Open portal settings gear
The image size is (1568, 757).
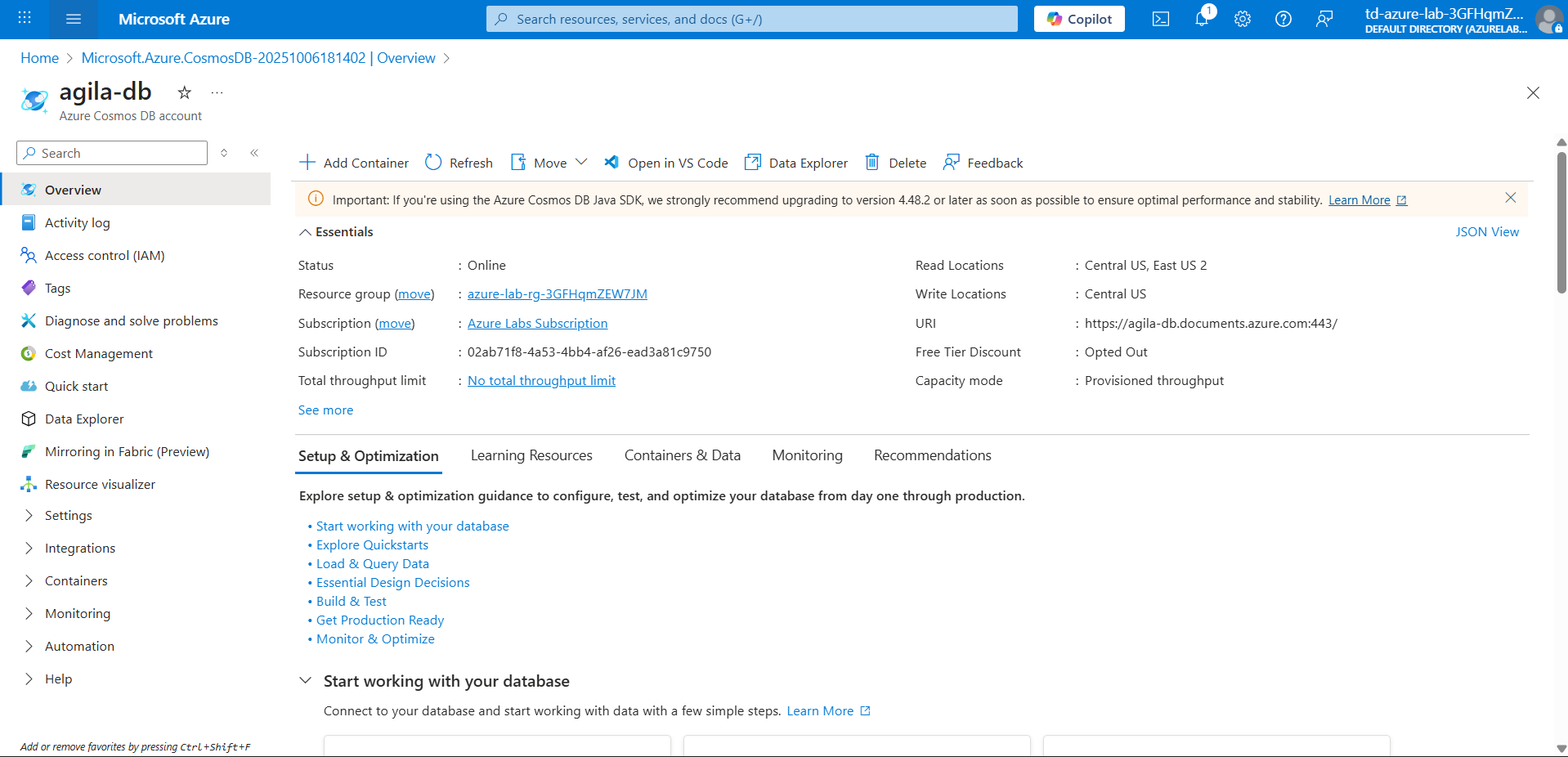point(1243,19)
